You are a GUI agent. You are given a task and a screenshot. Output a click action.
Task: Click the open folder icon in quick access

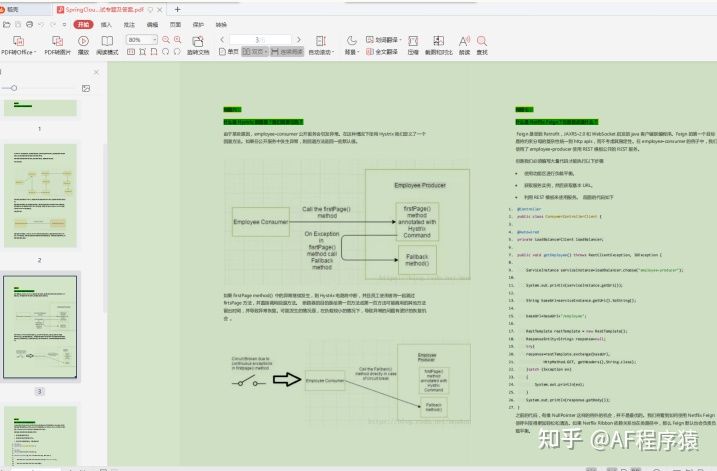click(x=6, y=24)
